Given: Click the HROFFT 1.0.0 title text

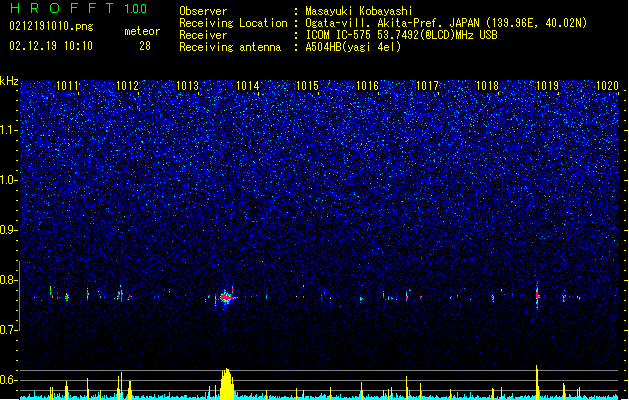Looking at the screenshot, I should (79, 8).
